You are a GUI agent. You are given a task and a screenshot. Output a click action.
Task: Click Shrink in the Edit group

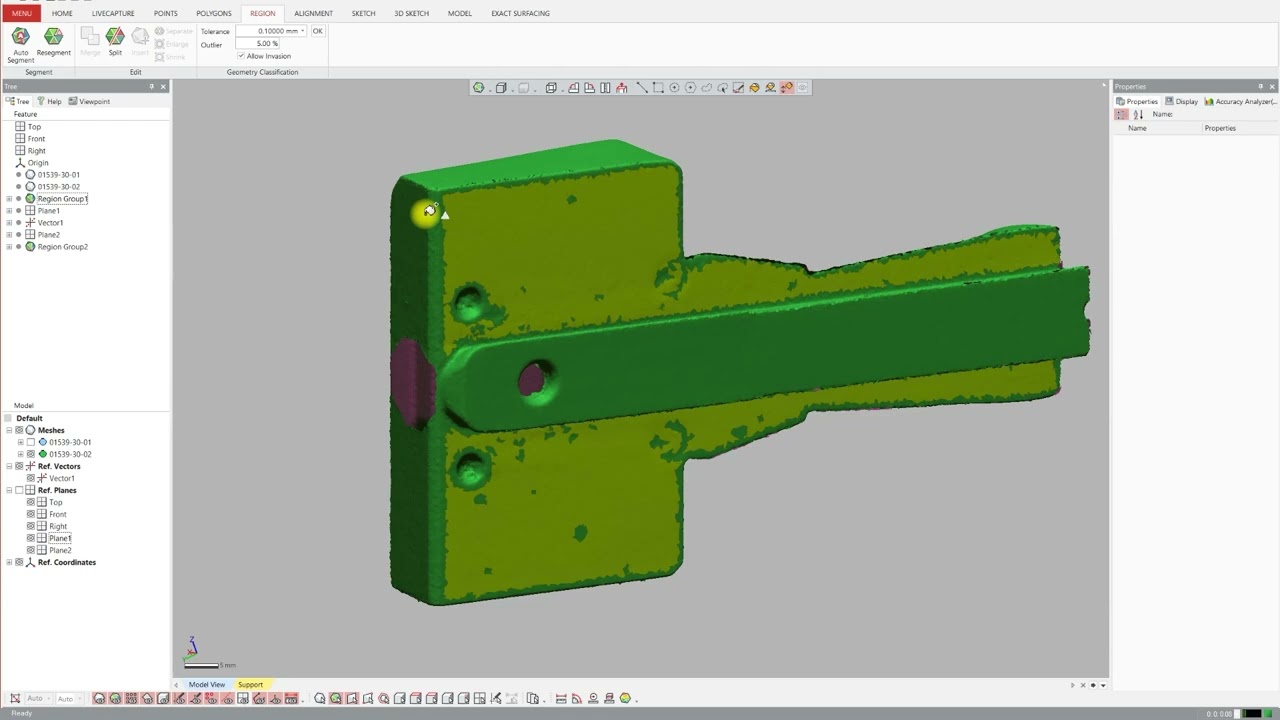(170, 57)
